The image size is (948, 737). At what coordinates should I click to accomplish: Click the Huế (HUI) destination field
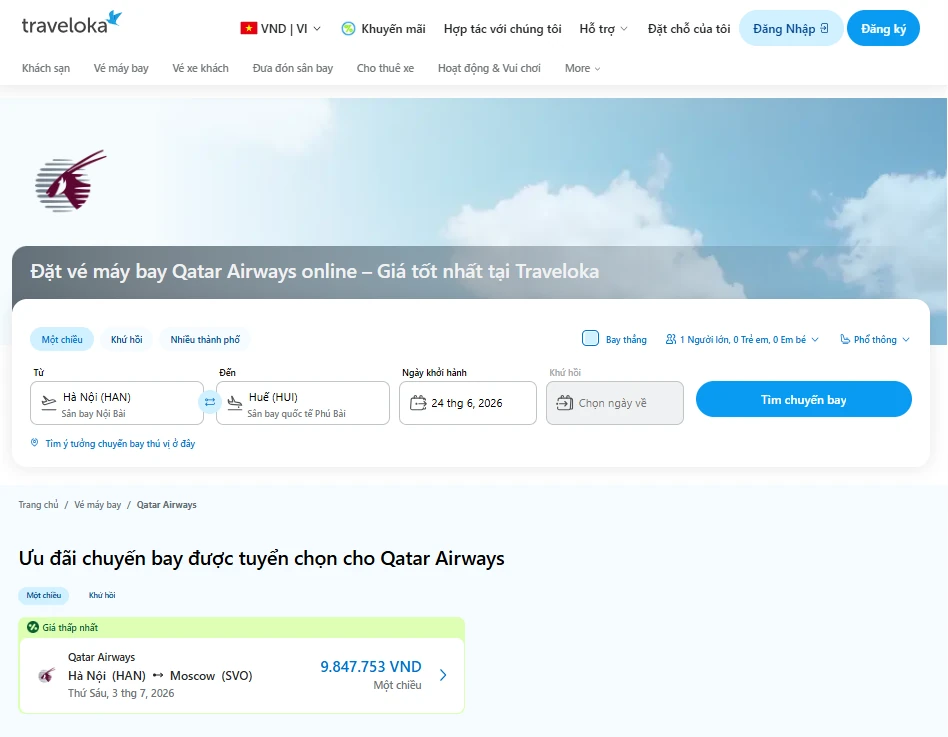pyautogui.click(x=303, y=403)
